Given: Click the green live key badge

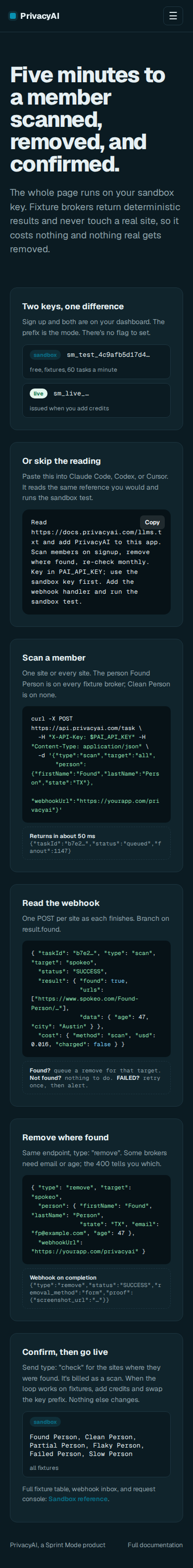Looking at the screenshot, I should point(38,393).
